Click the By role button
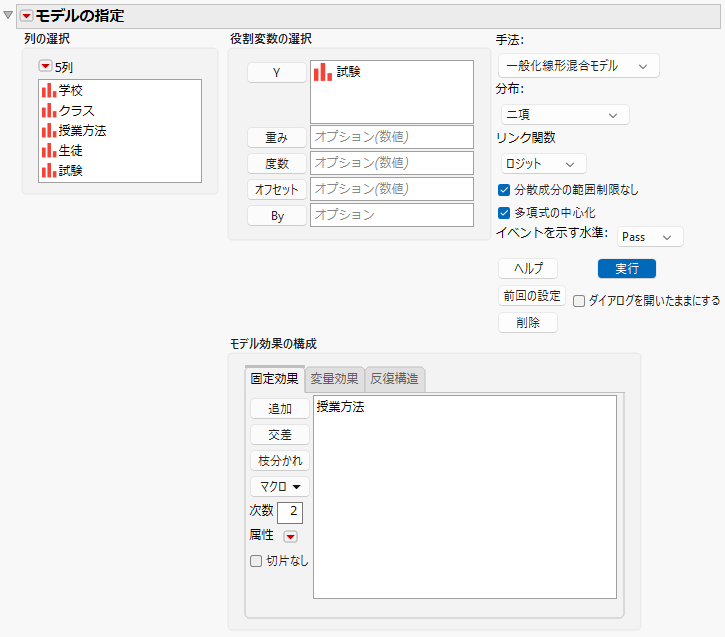Viewport: 725px width, 637px height. (x=276, y=216)
